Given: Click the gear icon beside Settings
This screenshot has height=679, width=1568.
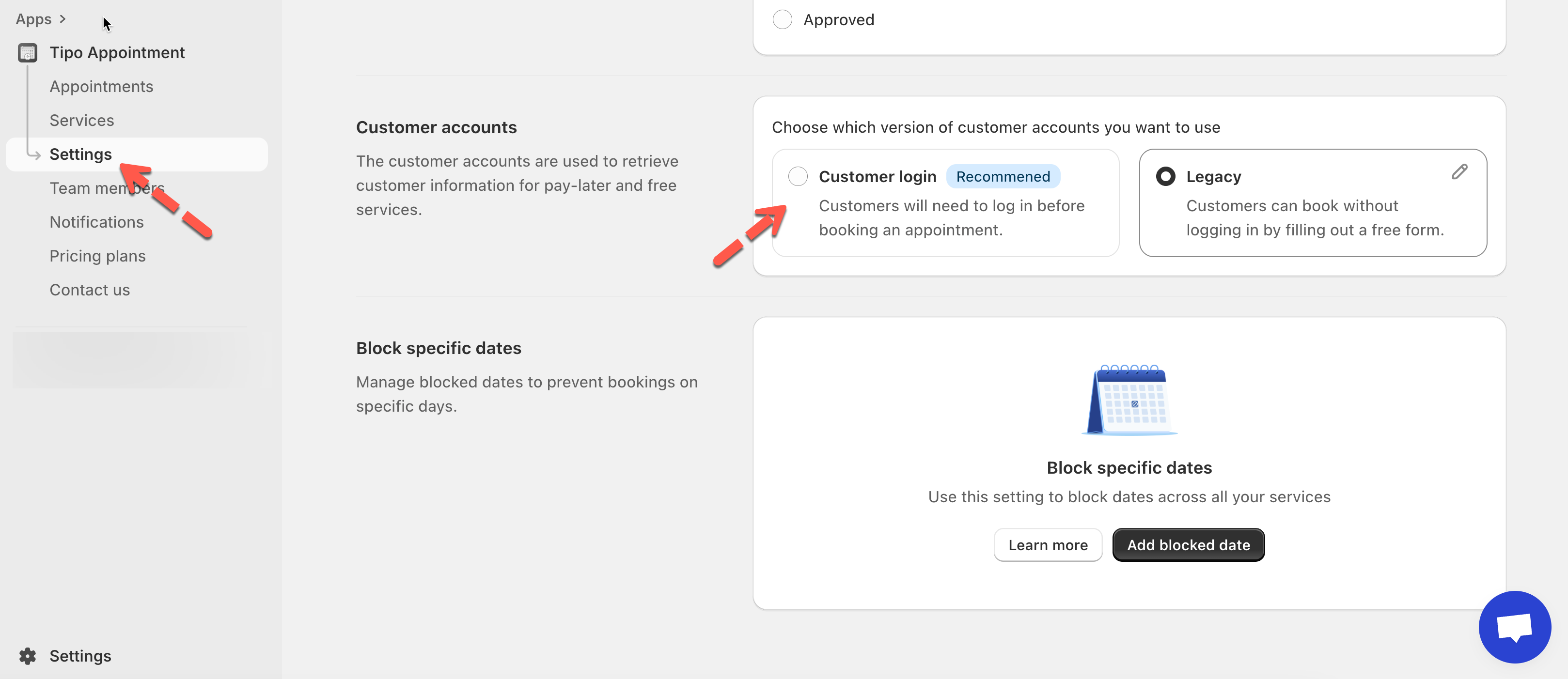Looking at the screenshot, I should [28, 656].
